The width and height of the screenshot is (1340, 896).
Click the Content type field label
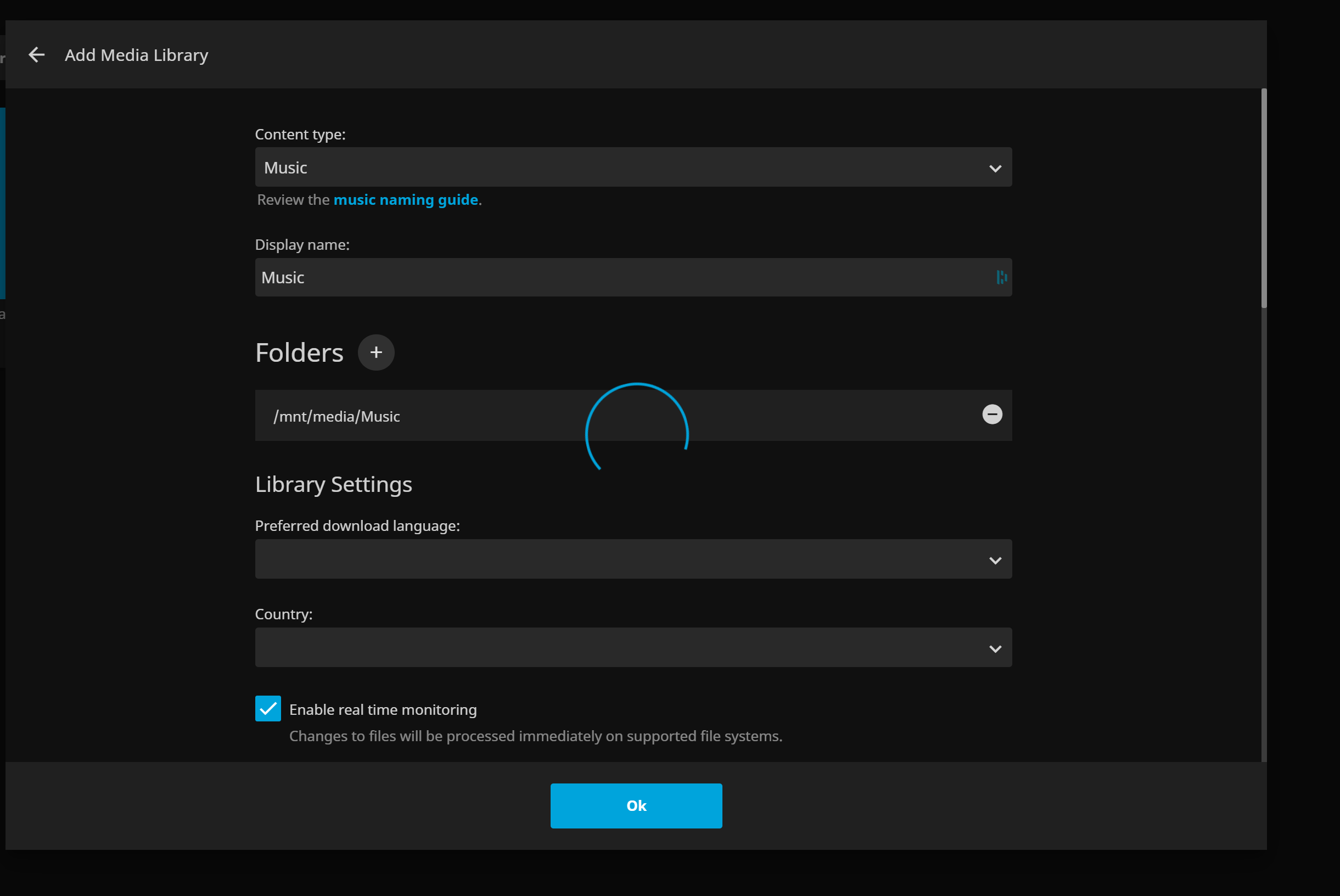[x=300, y=135]
